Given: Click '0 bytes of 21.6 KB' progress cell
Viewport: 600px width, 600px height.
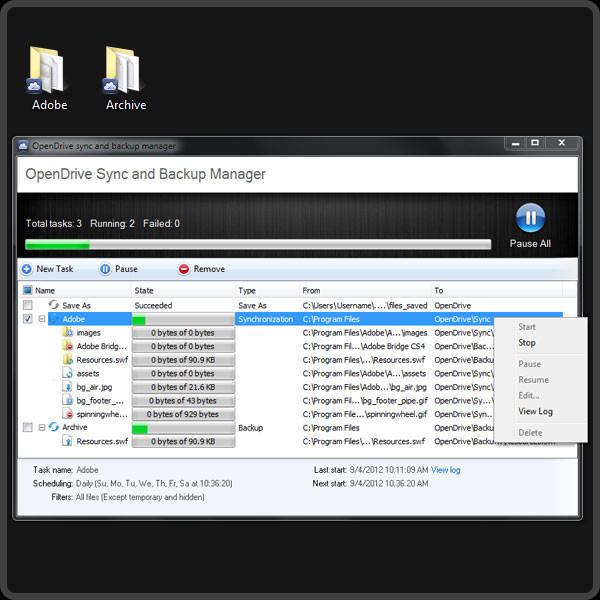Looking at the screenshot, I should [183, 387].
